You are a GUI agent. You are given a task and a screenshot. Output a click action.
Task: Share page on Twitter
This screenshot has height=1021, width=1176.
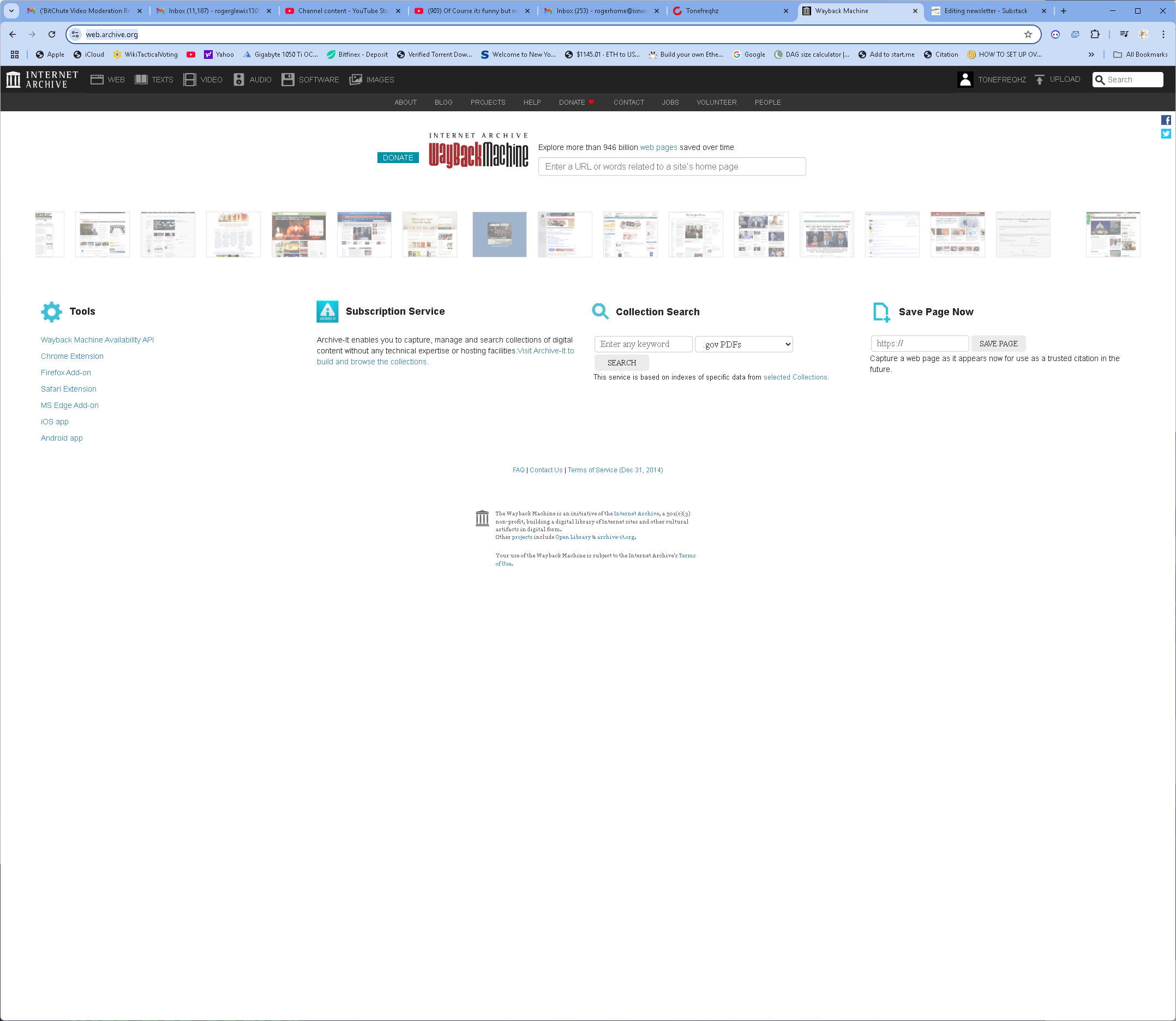coord(1166,134)
